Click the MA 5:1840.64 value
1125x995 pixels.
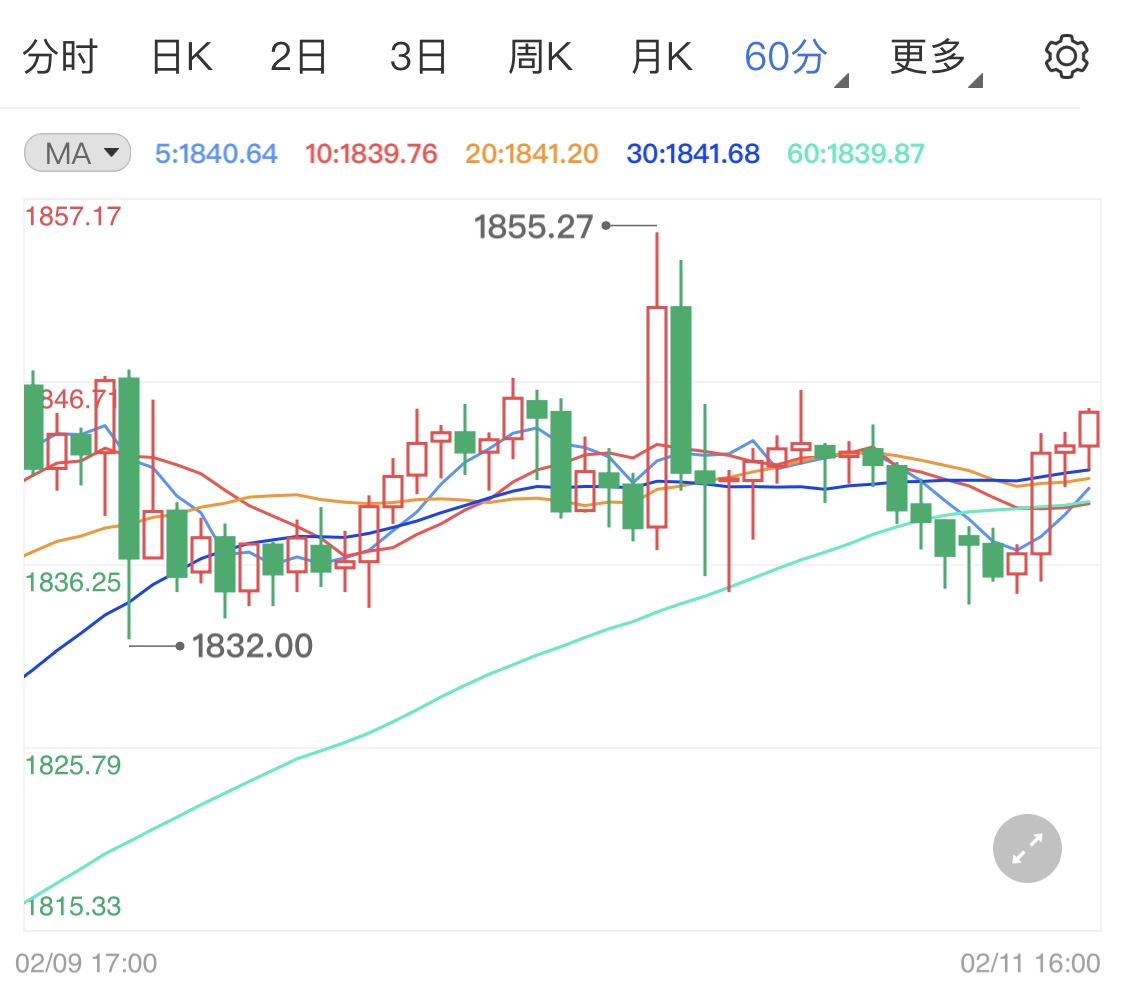tap(216, 154)
